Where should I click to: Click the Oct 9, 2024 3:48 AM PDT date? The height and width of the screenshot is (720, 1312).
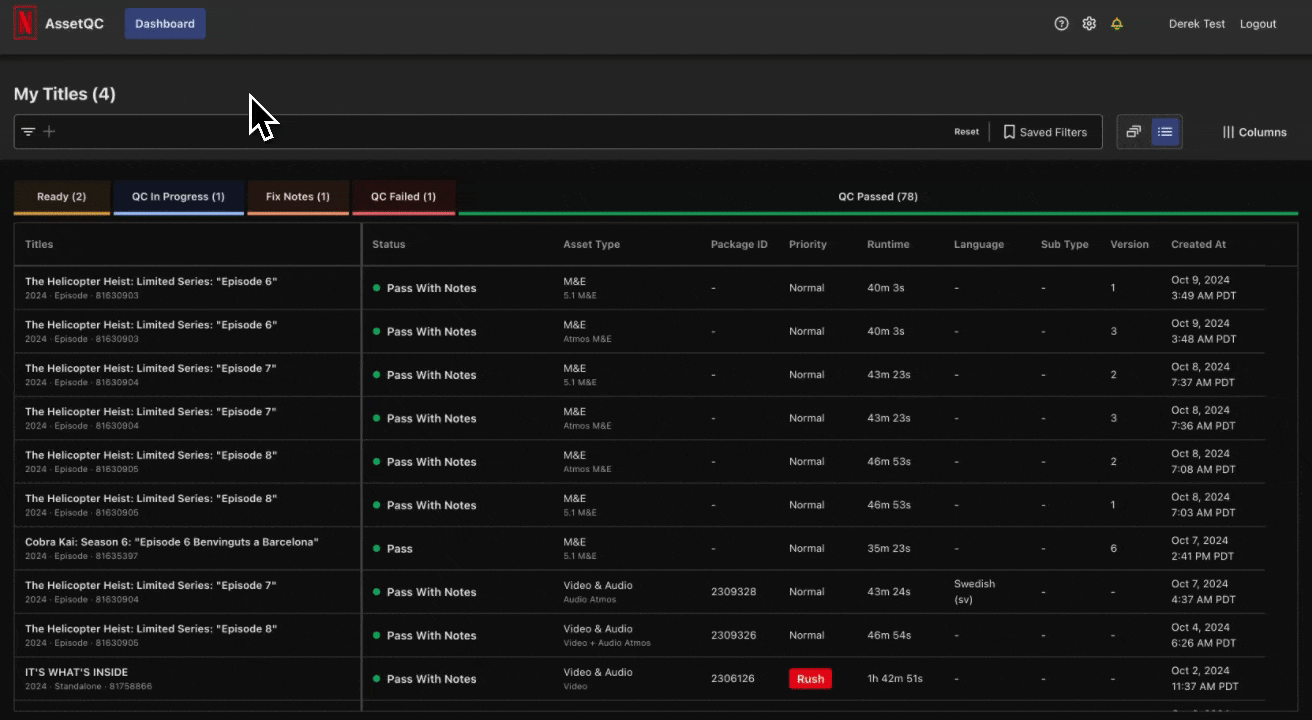(x=1203, y=331)
